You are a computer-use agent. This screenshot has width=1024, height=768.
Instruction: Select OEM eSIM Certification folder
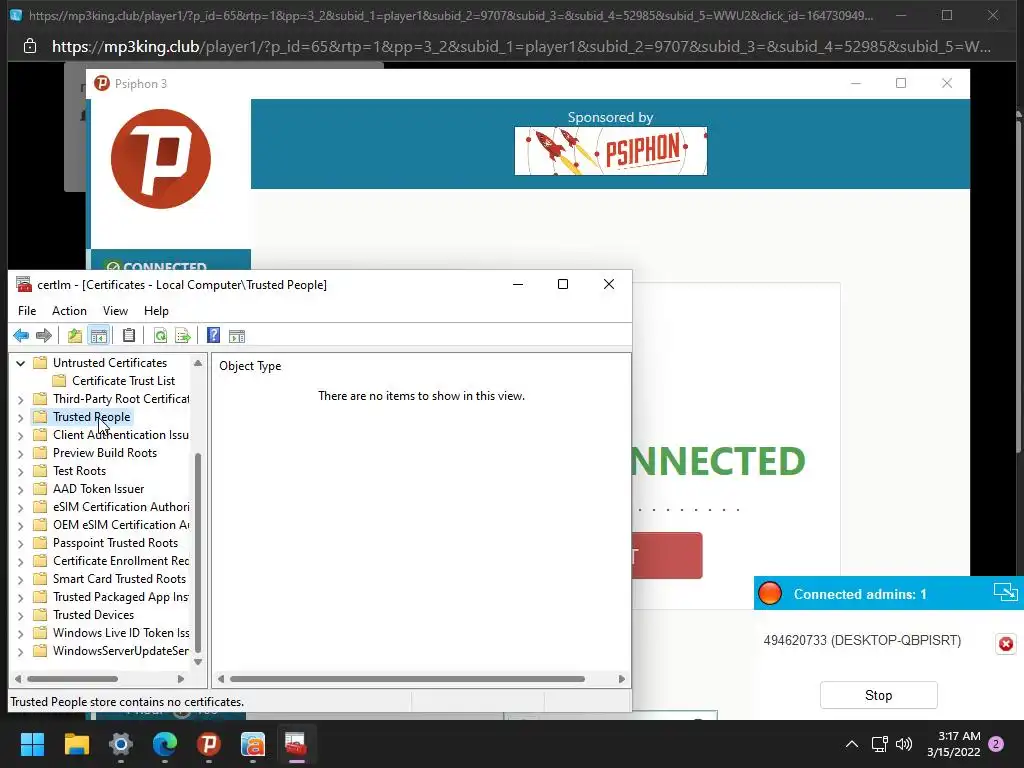[x=121, y=525]
